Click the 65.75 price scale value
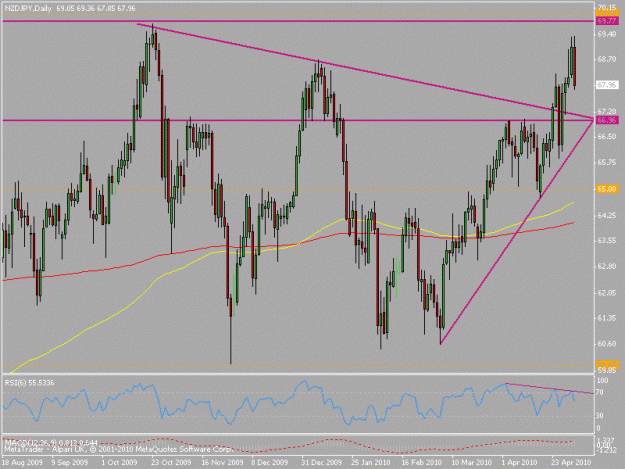The height and width of the screenshot is (469, 625). [x=607, y=162]
